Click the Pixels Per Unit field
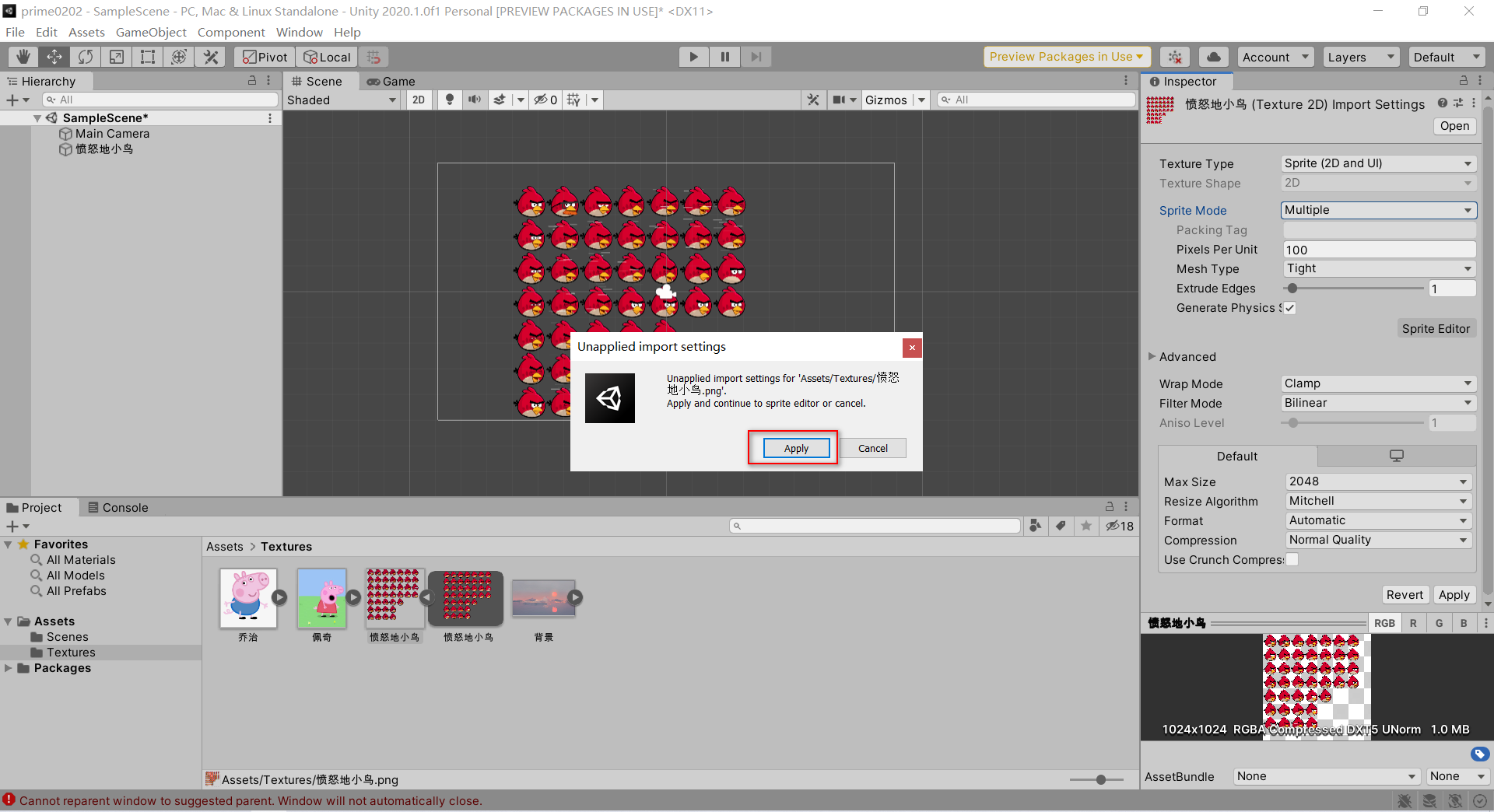The width and height of the screenshot is (1494, 812). 1378,250
